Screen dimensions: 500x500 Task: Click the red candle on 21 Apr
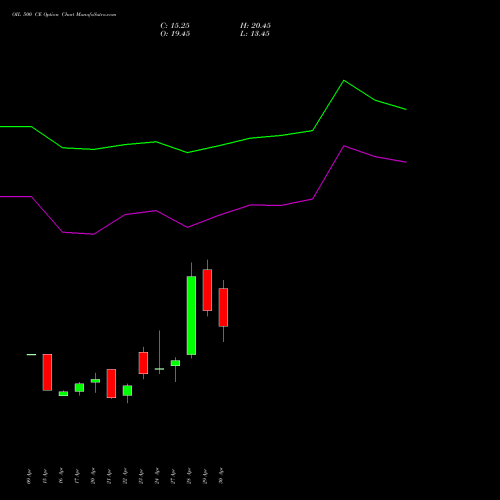(x=111, y=383)
